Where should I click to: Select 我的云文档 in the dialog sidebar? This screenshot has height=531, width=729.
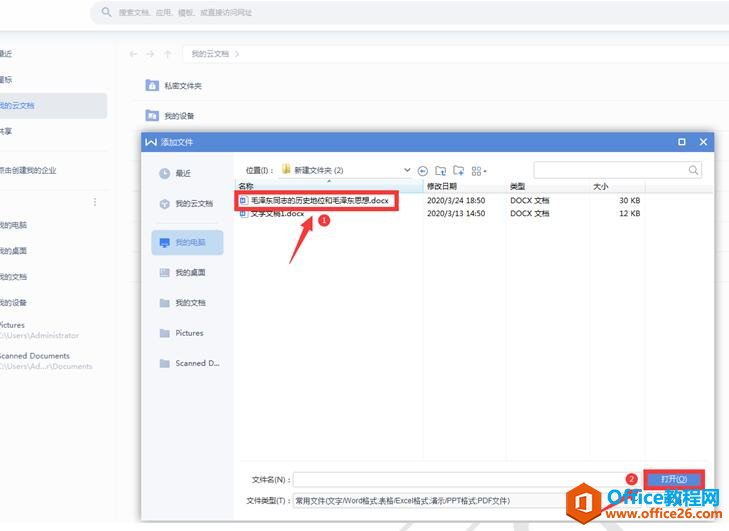tap(186, 204)
